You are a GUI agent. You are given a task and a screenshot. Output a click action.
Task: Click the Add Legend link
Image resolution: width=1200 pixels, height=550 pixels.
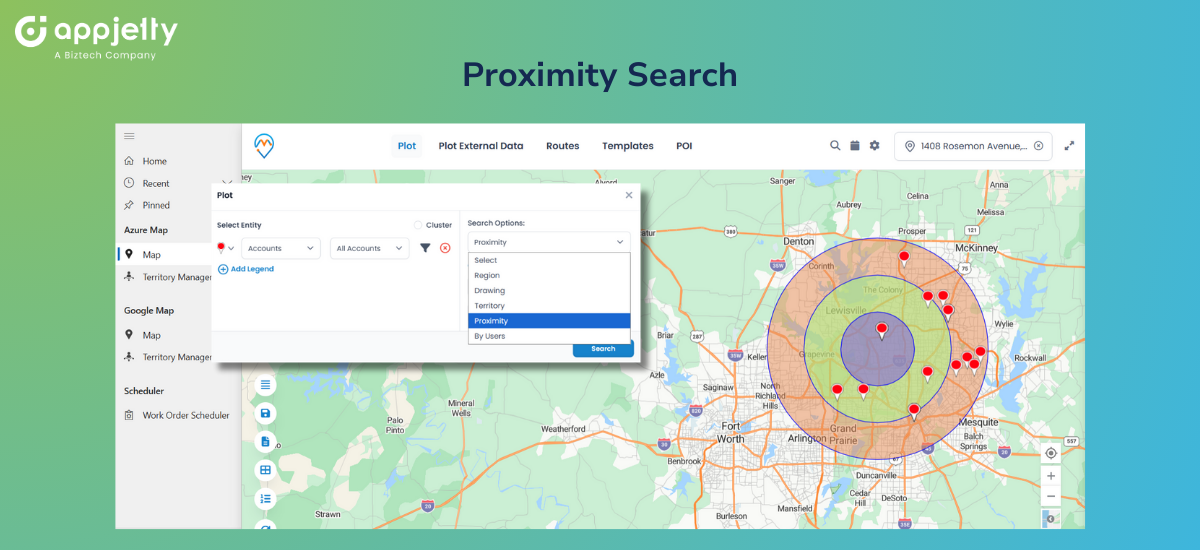pos(245,269)
